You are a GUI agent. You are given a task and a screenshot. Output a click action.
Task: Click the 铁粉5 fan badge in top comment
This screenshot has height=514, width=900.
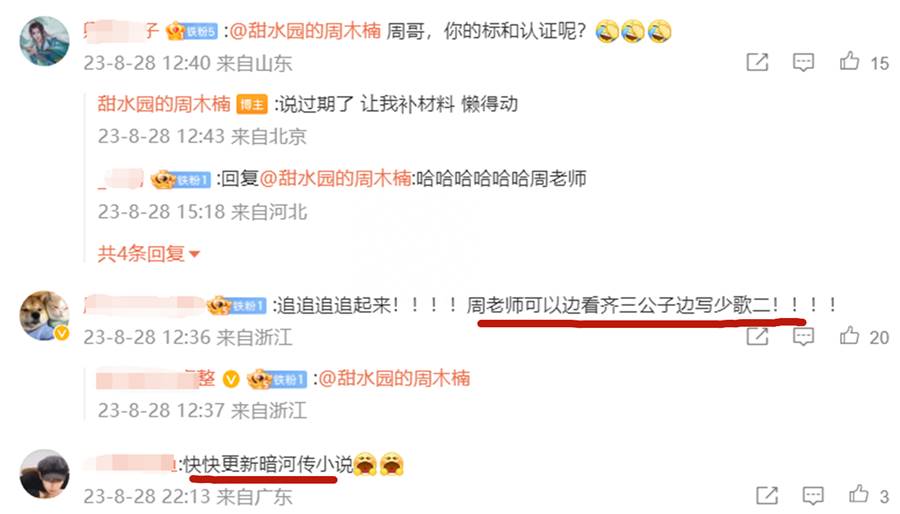(192, 31)
